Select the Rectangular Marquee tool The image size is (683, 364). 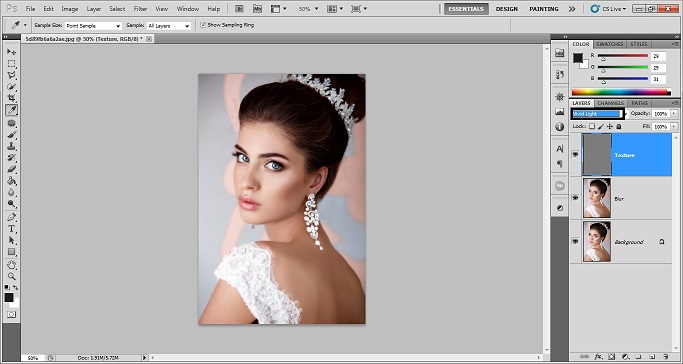click(x=11, y=64)
